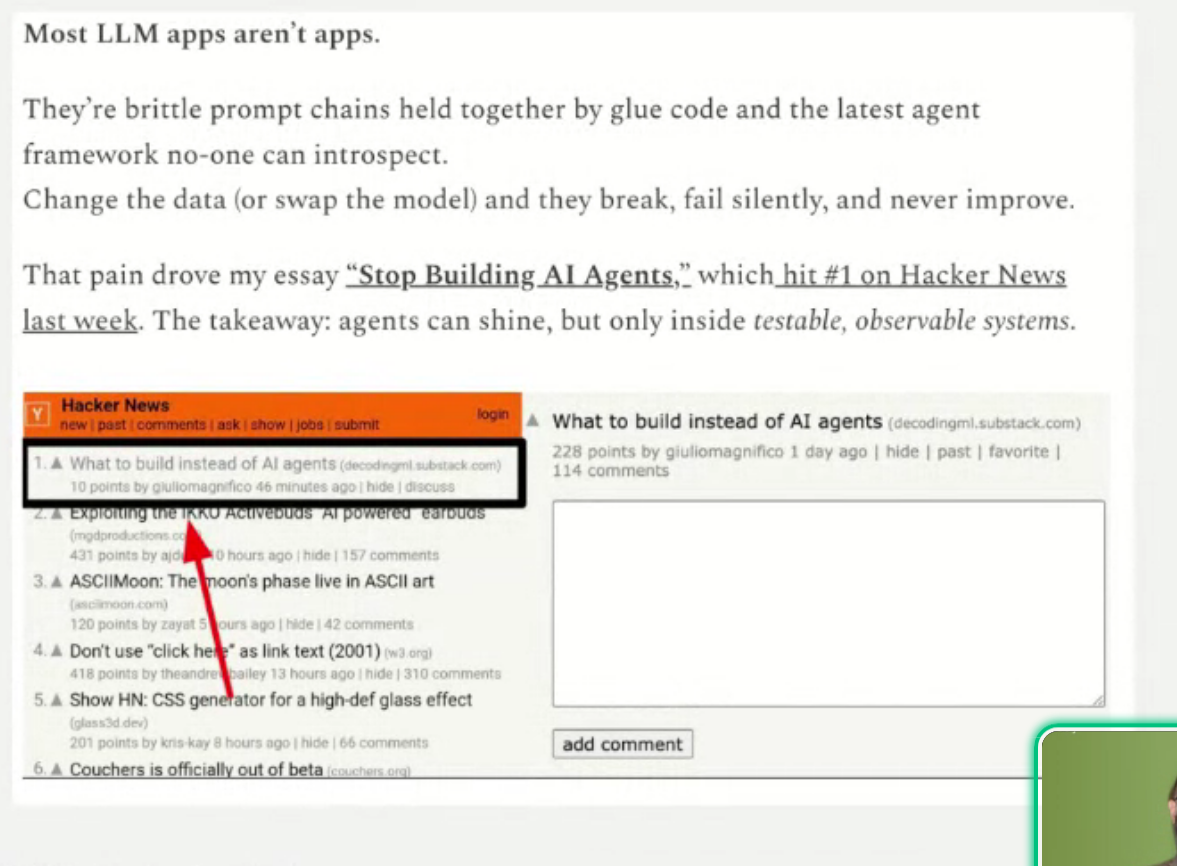Image resolution: width=1177 pixels, height=866 pixels.
Task: Click 'favorite' on the story comment page
Action: coord(1018,452)
